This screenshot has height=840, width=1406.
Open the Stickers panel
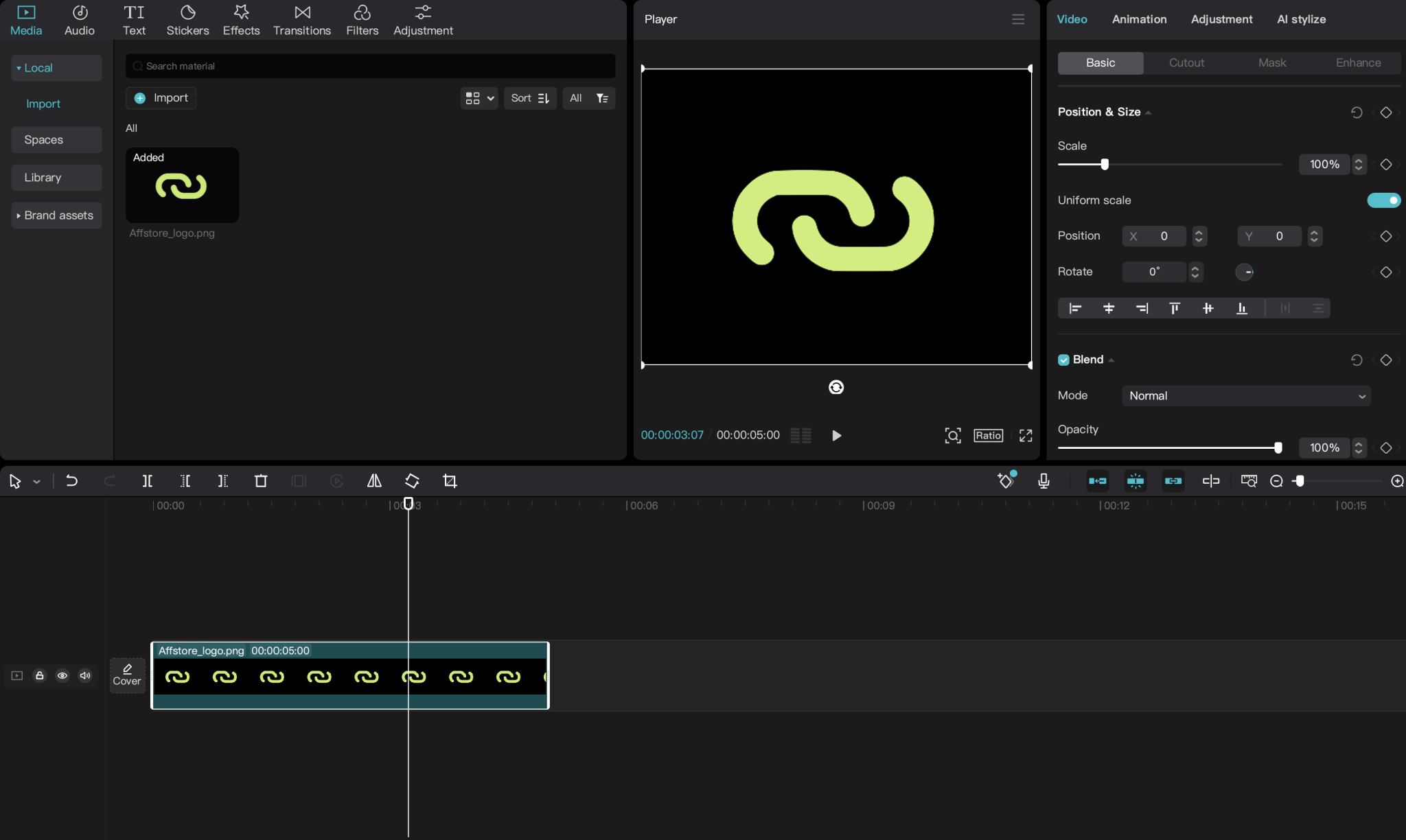tap(188, 19)
